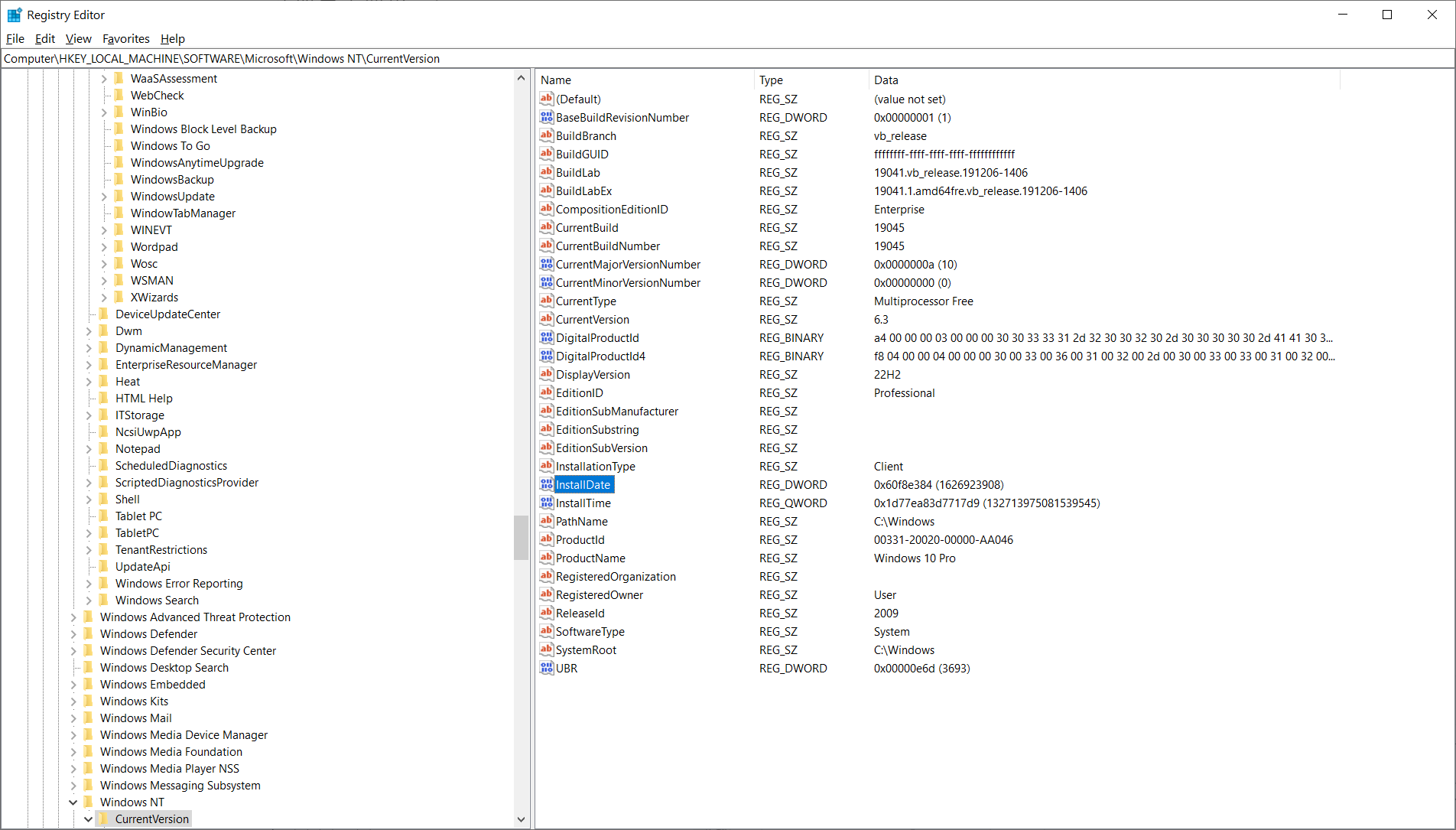Expand the Wordpad key

104,246
